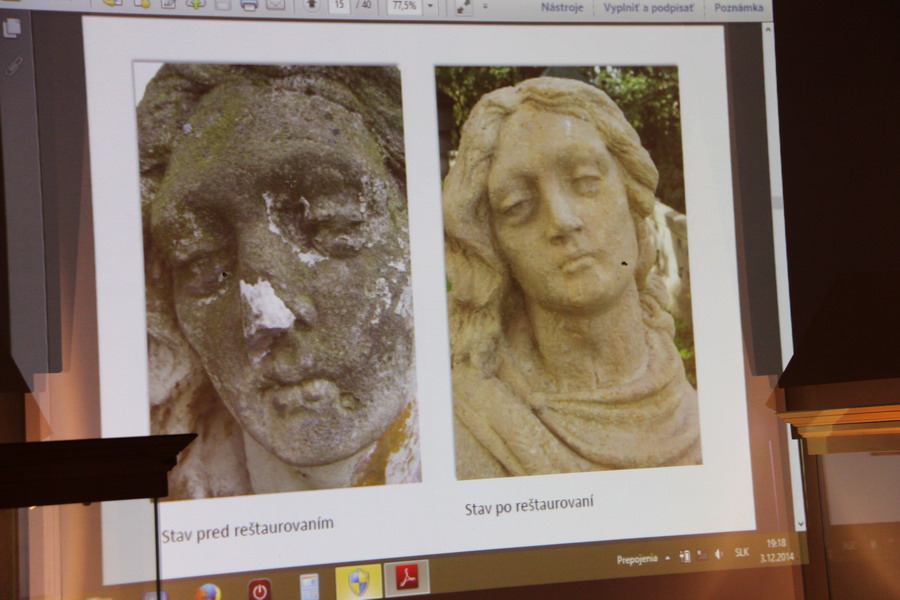The width and height of the screenshot is (900, 600).
Task: Click the upload to cloud icon
Action: (196, 5)
